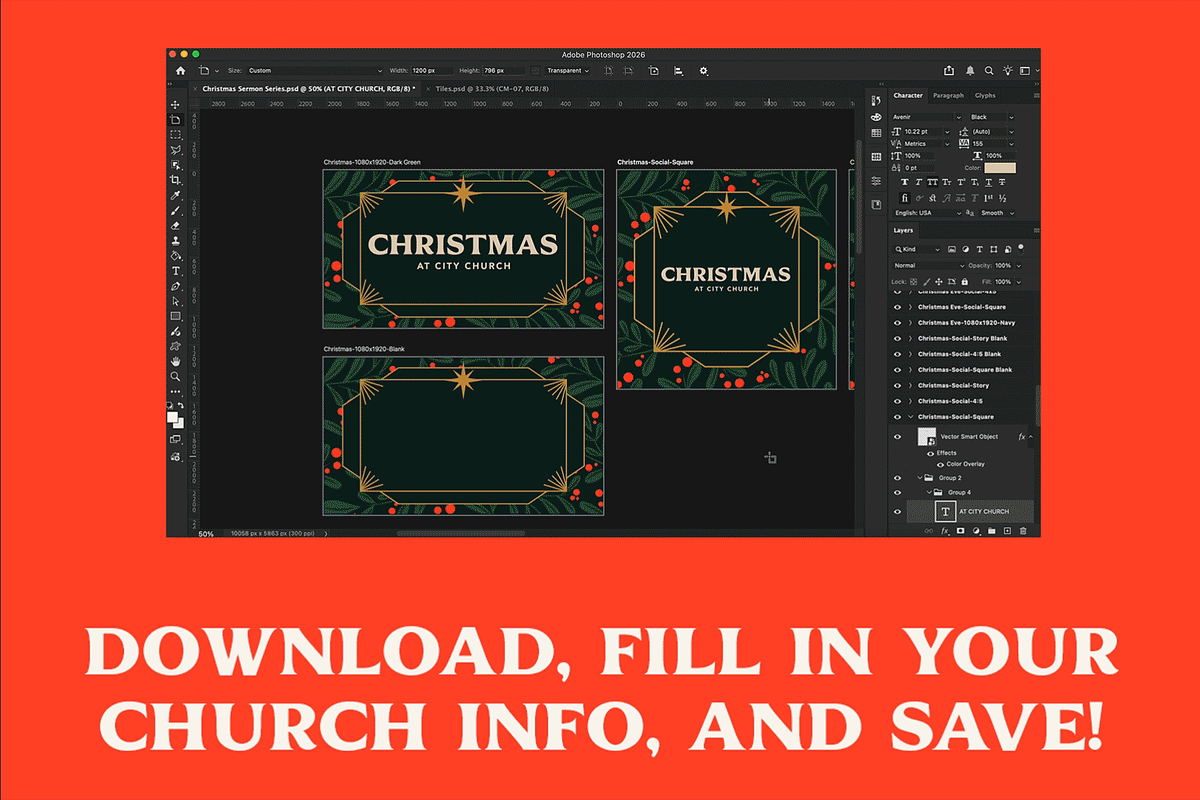
Task: Click the text Color swatch in Character panel
Action: click(x=1000, y=168)
